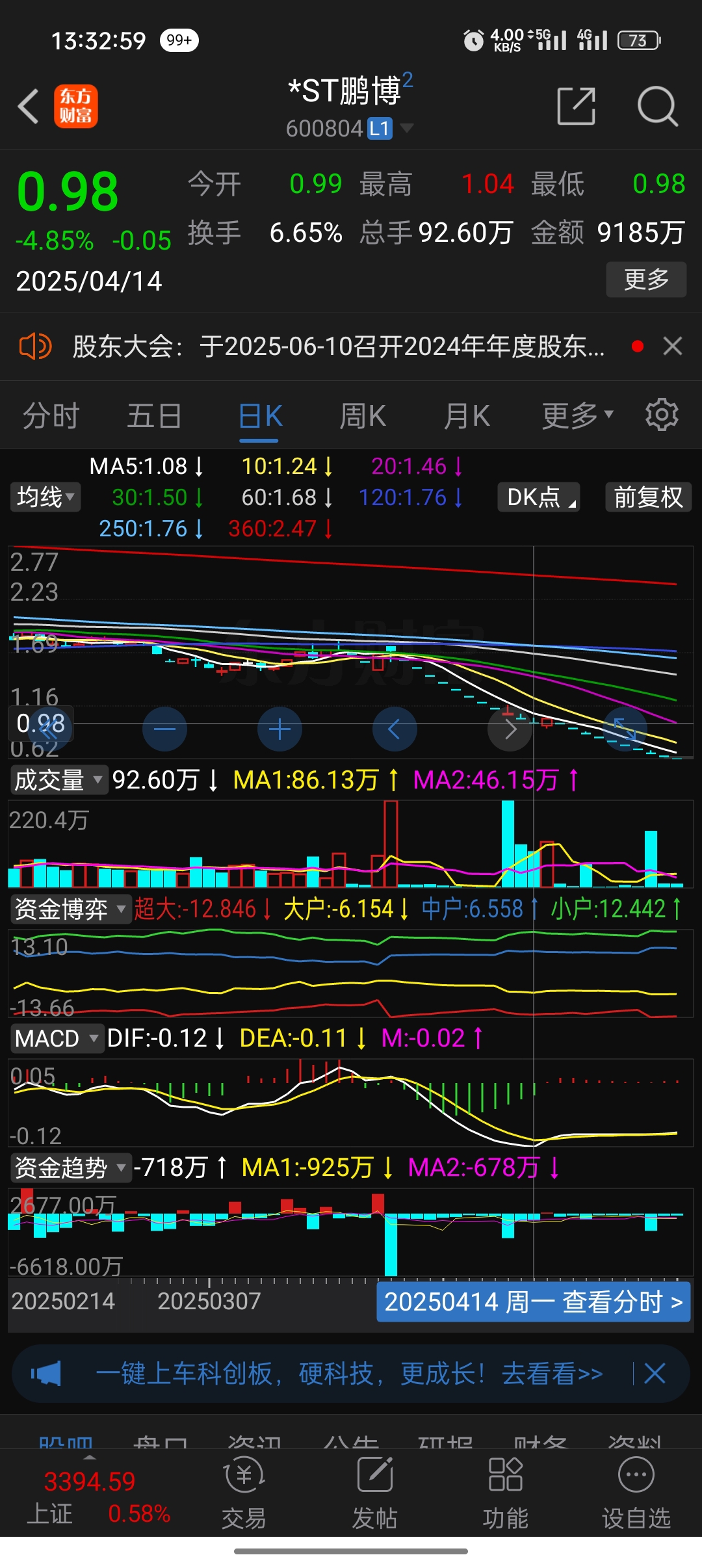Tap the zoom out minus button
Screen dimensions: 702x1568
[x=164, y=729]
